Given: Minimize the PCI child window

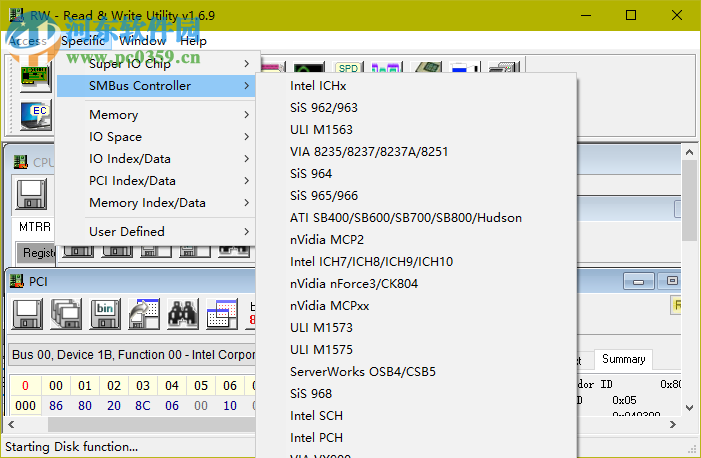Looking at the screenshot, I should click(637, 282).
